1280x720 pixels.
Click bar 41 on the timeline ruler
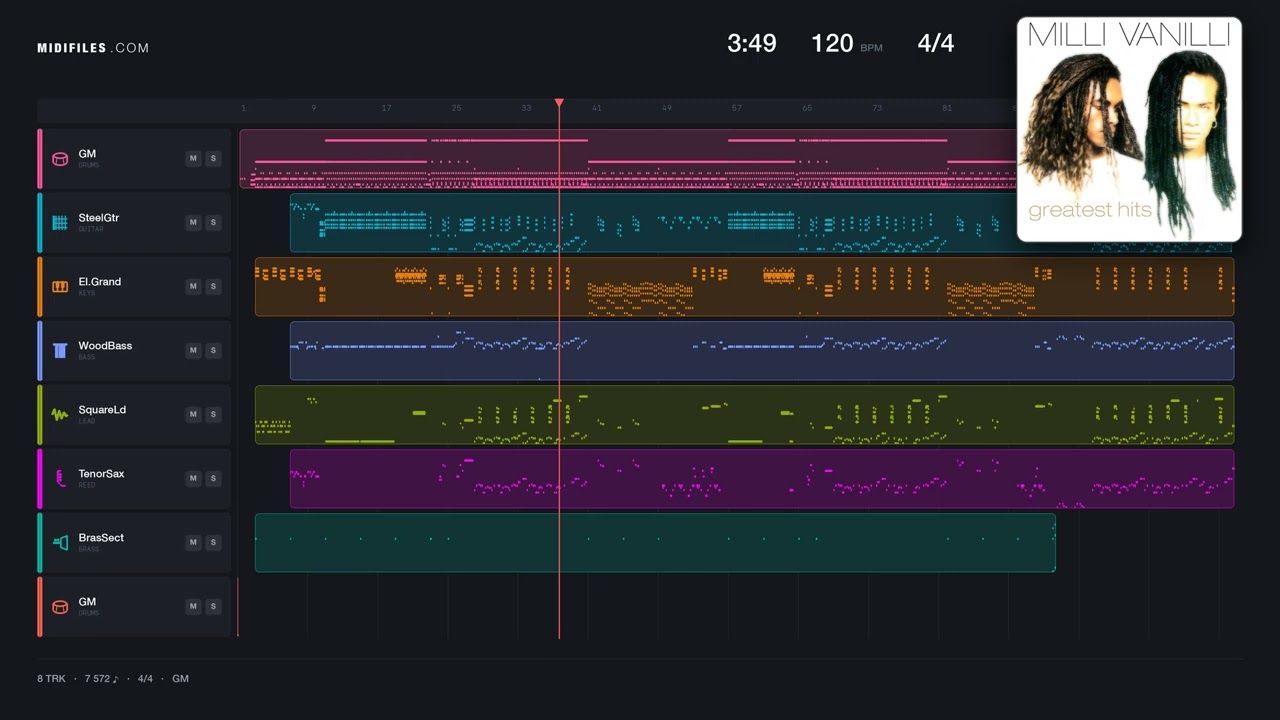596,108
